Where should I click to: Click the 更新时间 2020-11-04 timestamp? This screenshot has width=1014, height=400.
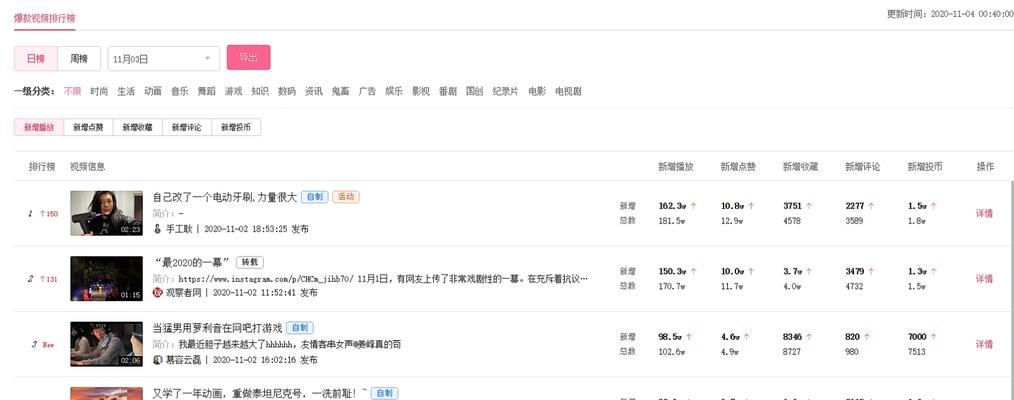(949, 13)
